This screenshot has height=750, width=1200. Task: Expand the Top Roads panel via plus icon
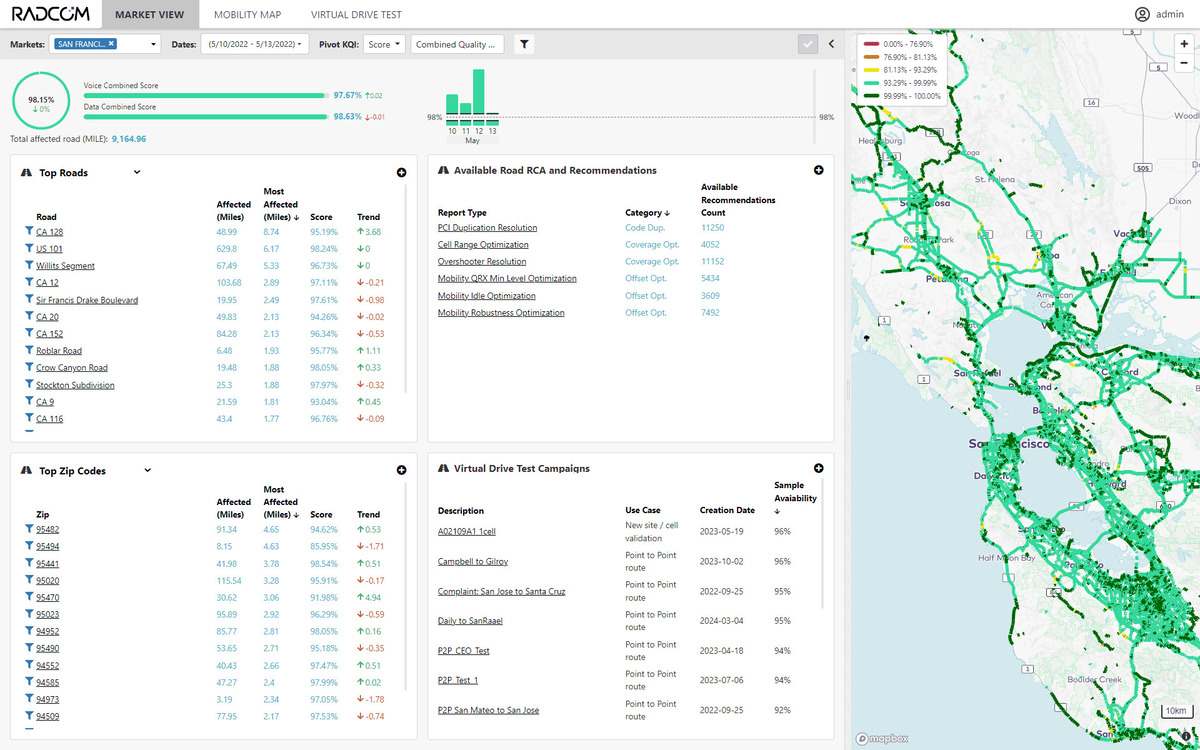(401, 172)
